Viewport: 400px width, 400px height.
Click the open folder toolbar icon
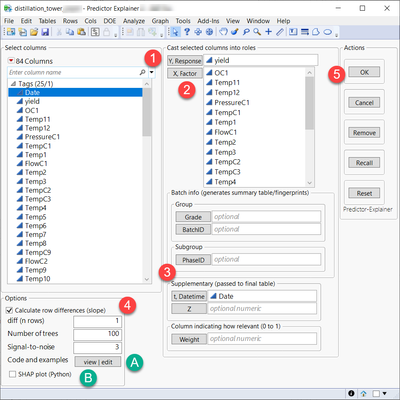pos(34,32)
